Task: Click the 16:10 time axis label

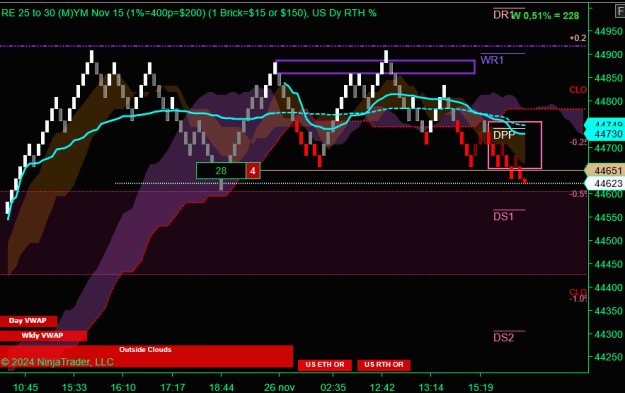Action: coord(123,387)
